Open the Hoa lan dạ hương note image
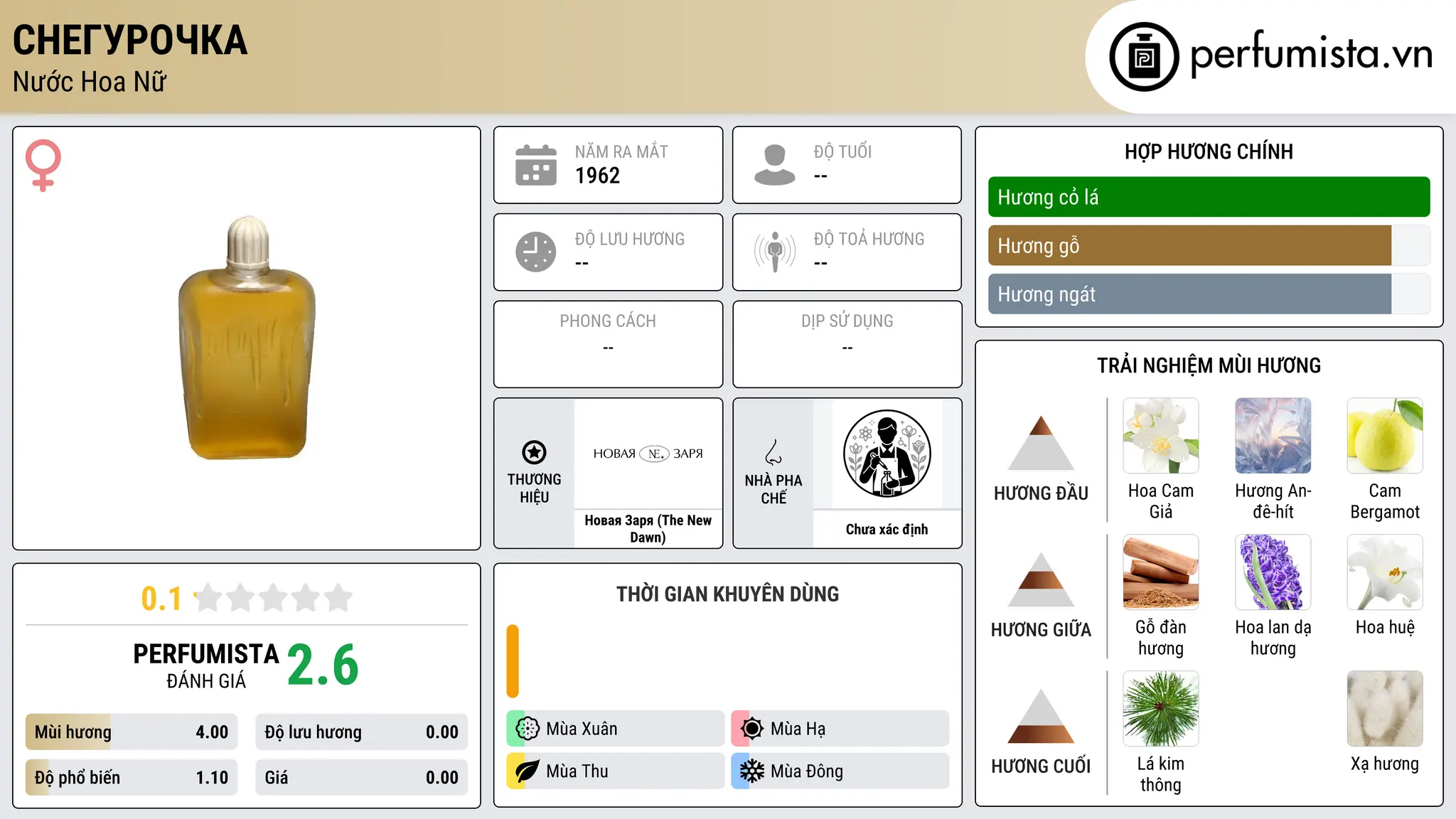Viewport: 1456px width, 819px height. click(1273, 572)
